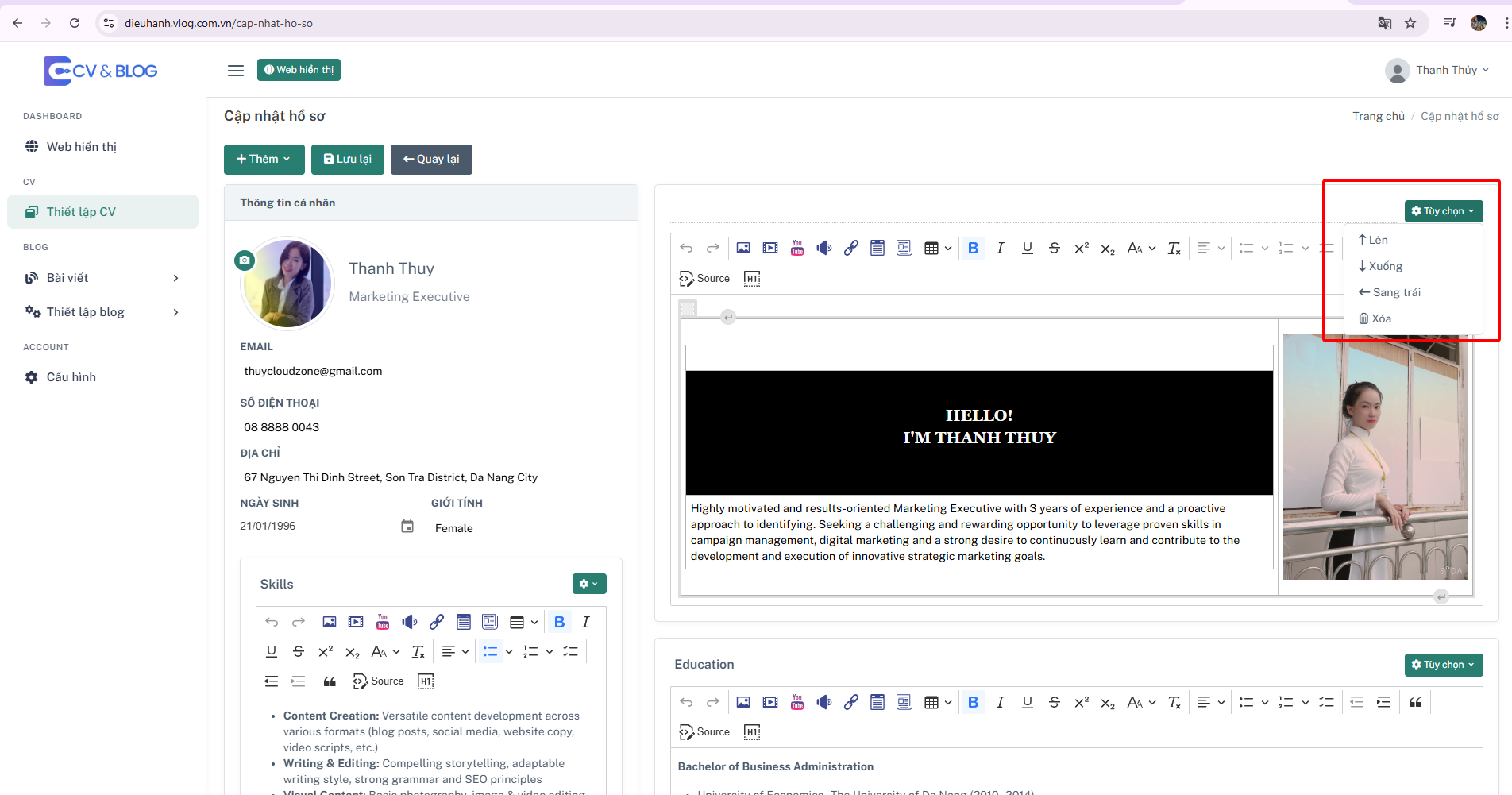
Task: Open the hamburger sidebar menu
Action: click(236, 71)
